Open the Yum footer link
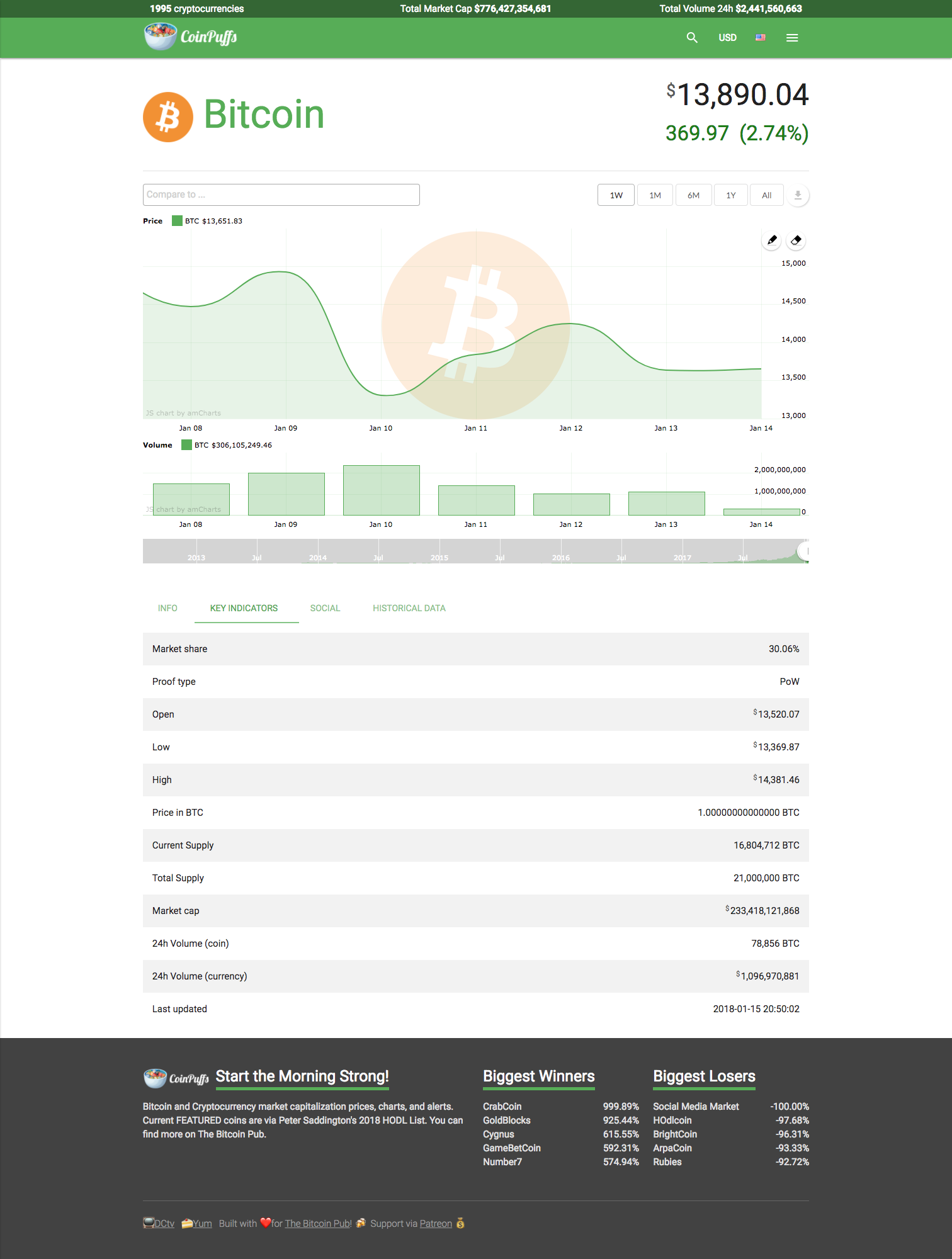 click(x=202, y=1224)
